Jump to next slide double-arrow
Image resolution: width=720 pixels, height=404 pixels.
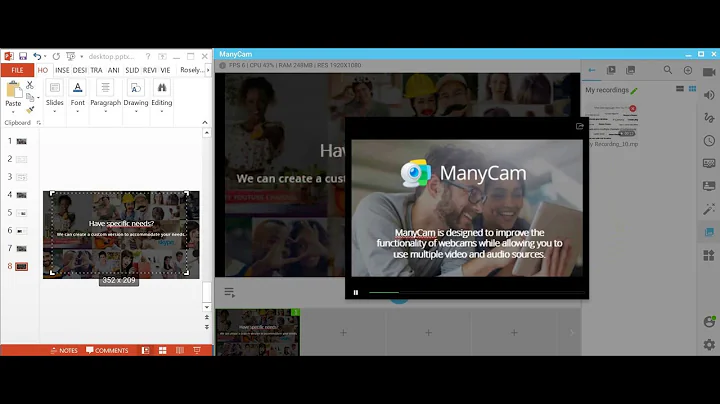coord(207,327)
